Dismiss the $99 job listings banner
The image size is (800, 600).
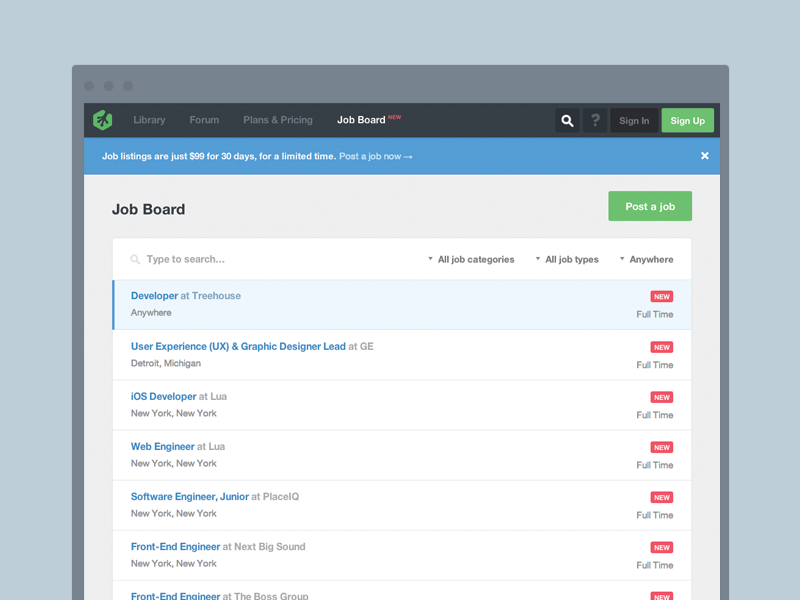tap(705, 156)
